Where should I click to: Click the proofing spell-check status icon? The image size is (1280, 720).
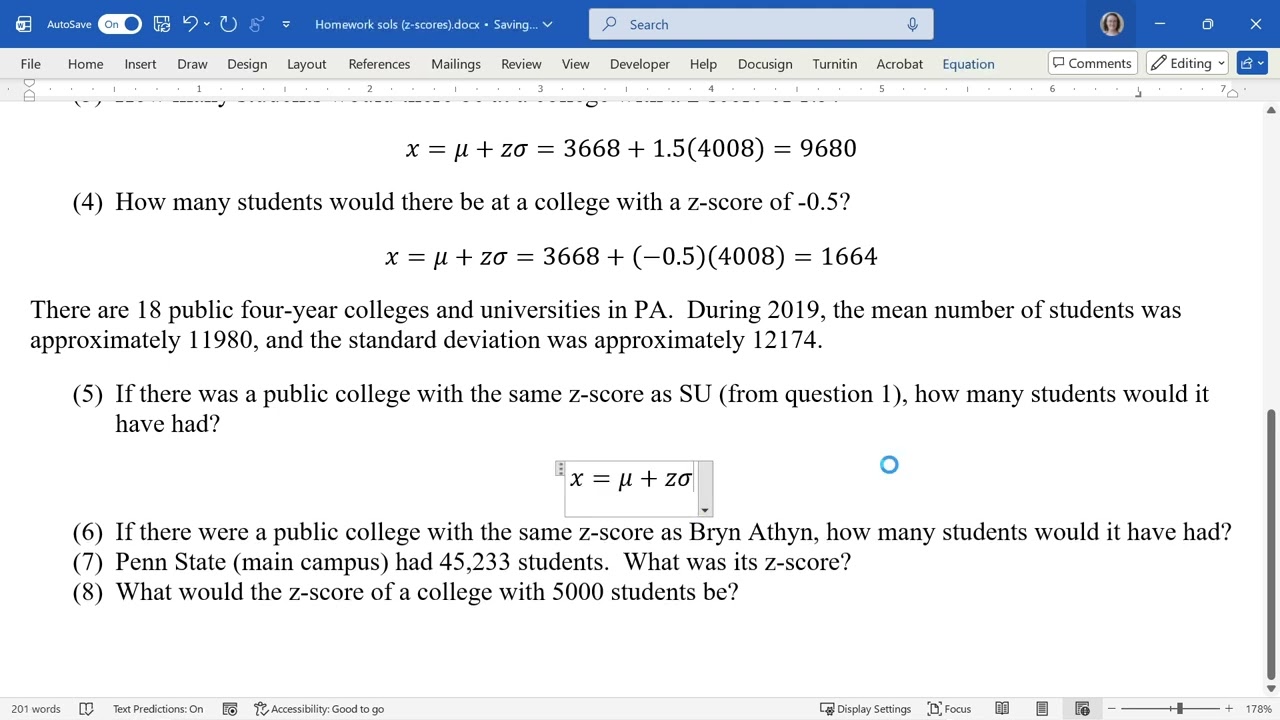click(86, 709)
